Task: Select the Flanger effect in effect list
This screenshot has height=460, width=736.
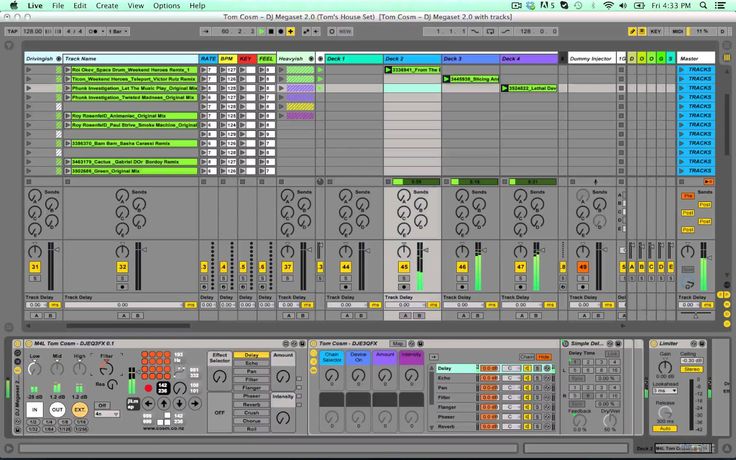Action: (252, 388)
